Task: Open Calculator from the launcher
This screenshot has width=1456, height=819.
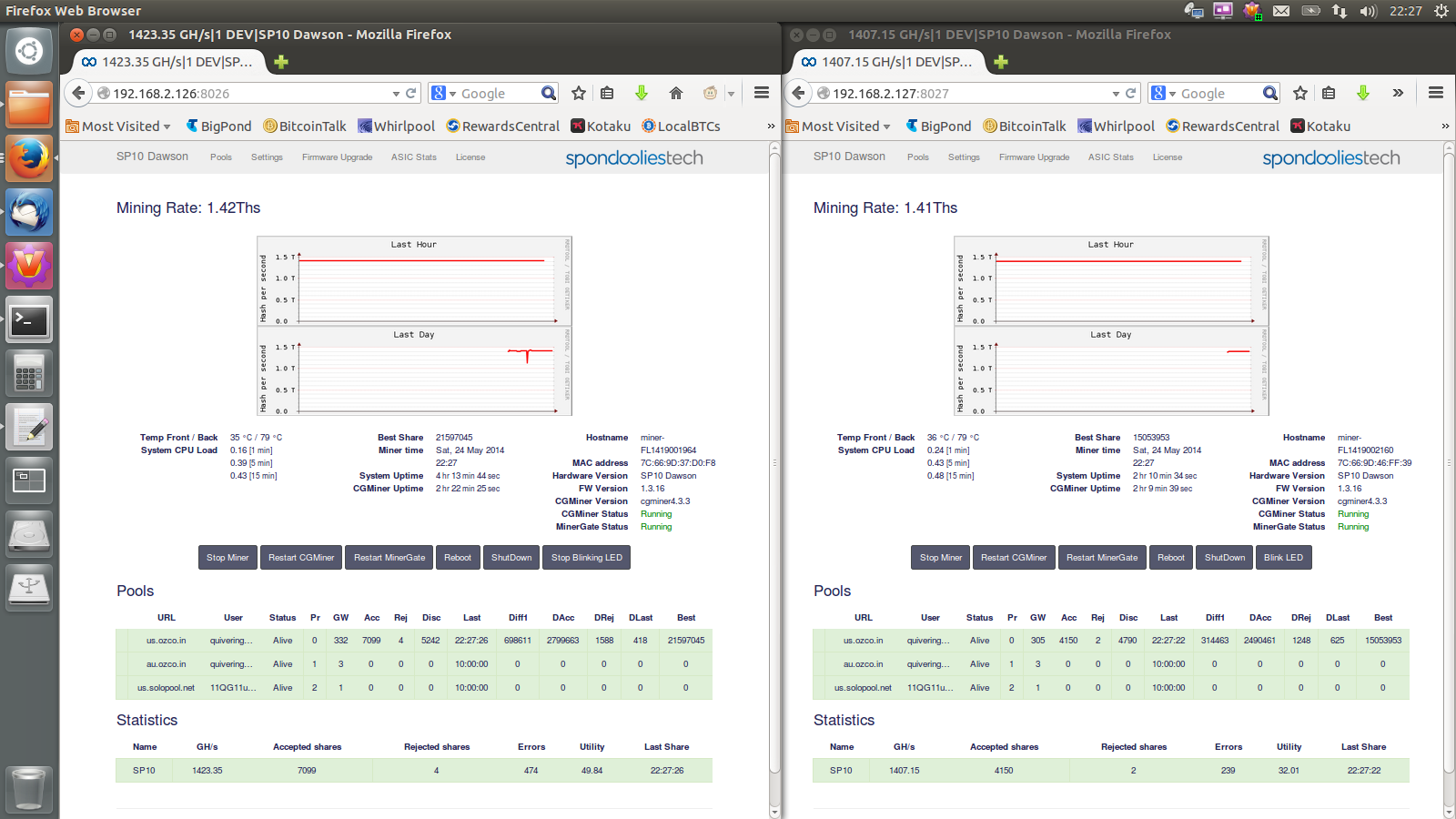Action: [29, 373]
